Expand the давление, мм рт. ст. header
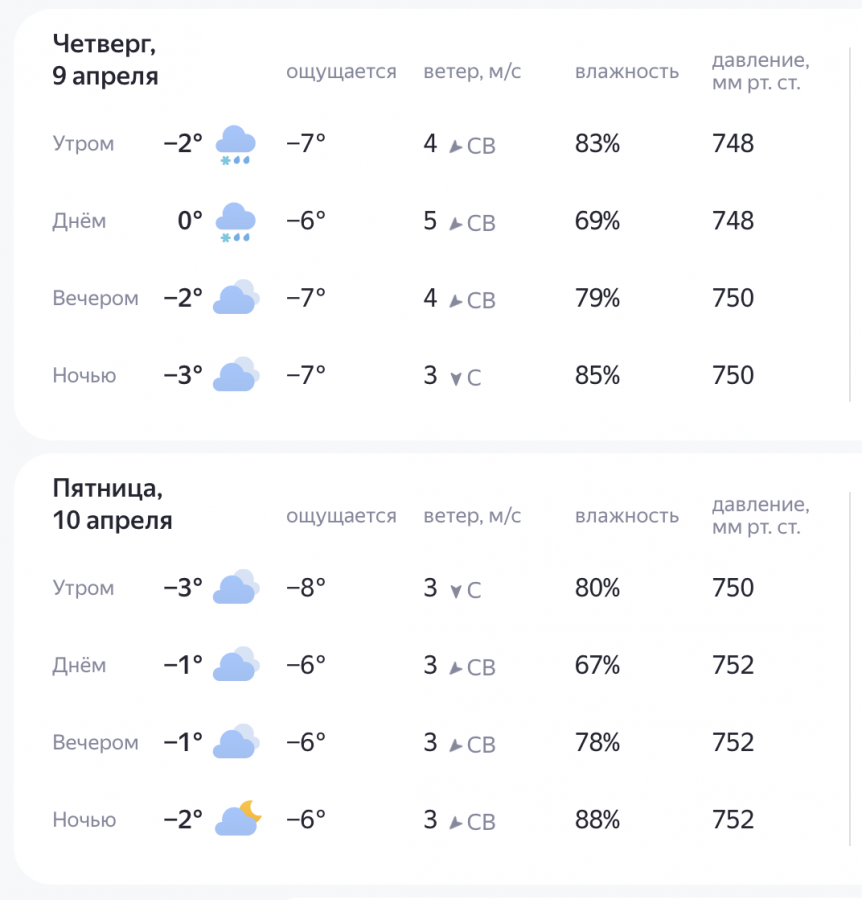Screen dimensions: 862x900 (764, 70)
